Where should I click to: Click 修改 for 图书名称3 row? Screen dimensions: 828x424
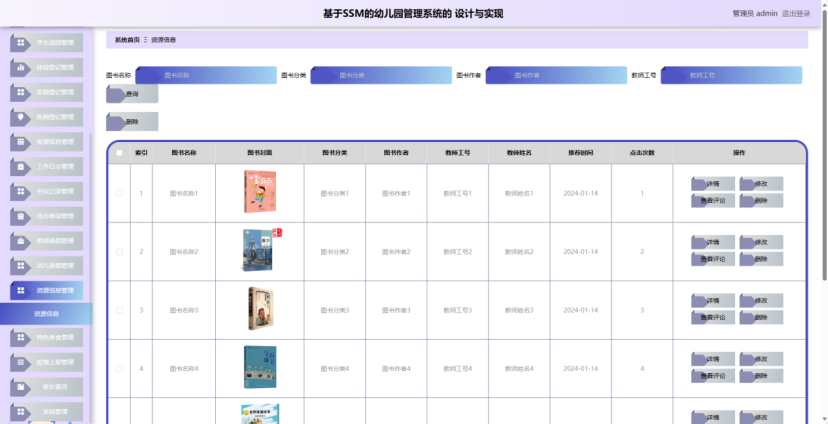point(761,300)
